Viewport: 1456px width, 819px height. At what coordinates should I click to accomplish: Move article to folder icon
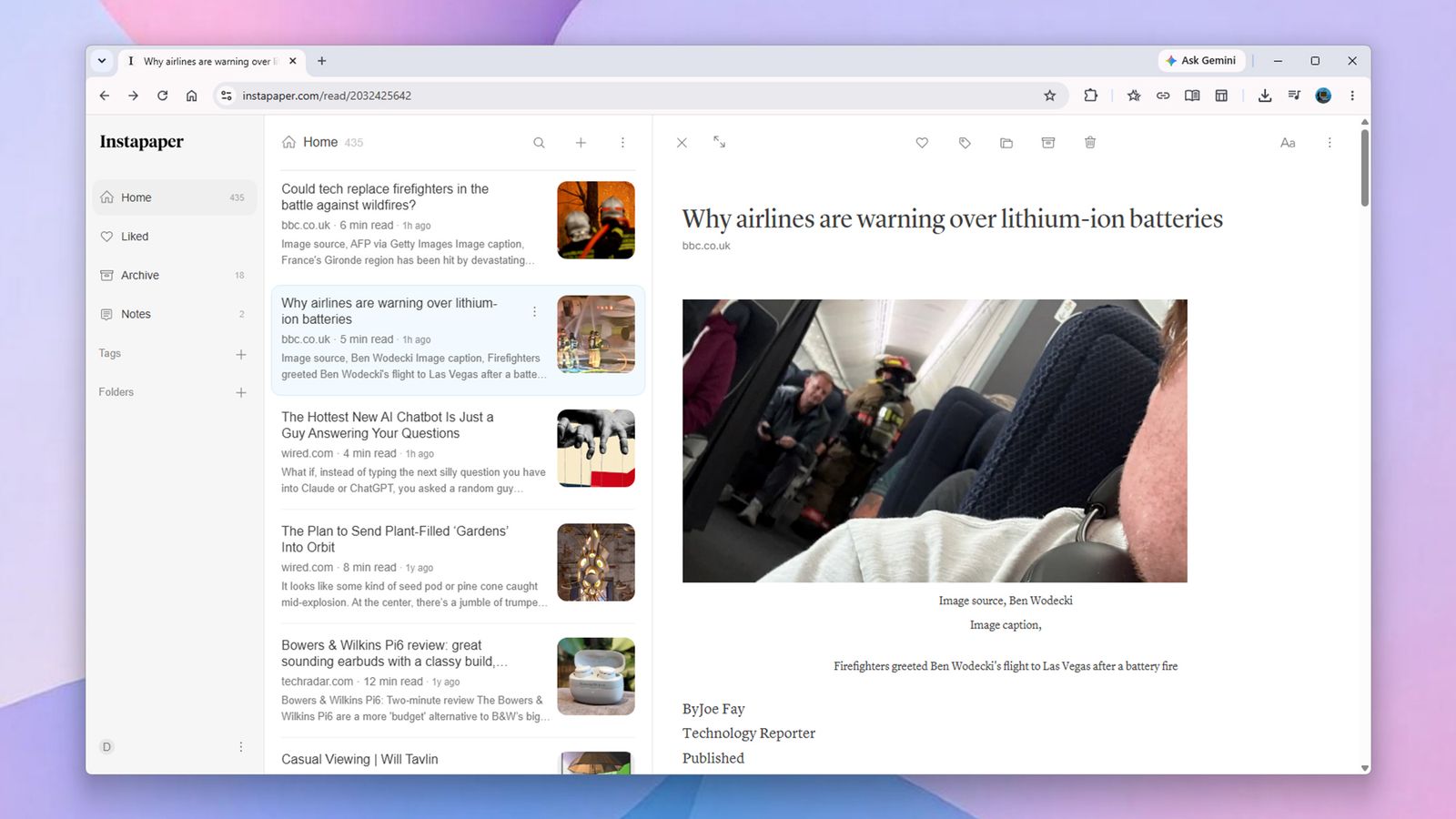(x=1006, y=143)
